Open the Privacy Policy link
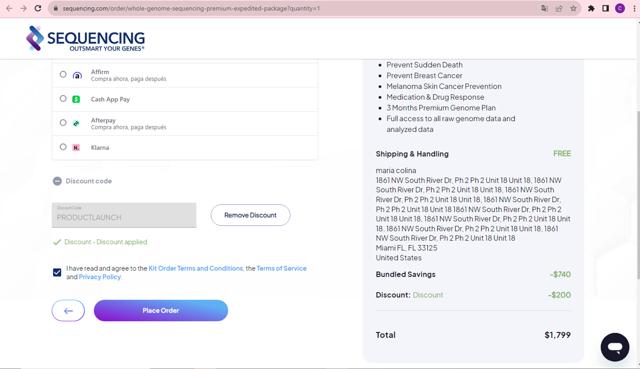This screenshot has height=369, width=640. coord(100,277)
